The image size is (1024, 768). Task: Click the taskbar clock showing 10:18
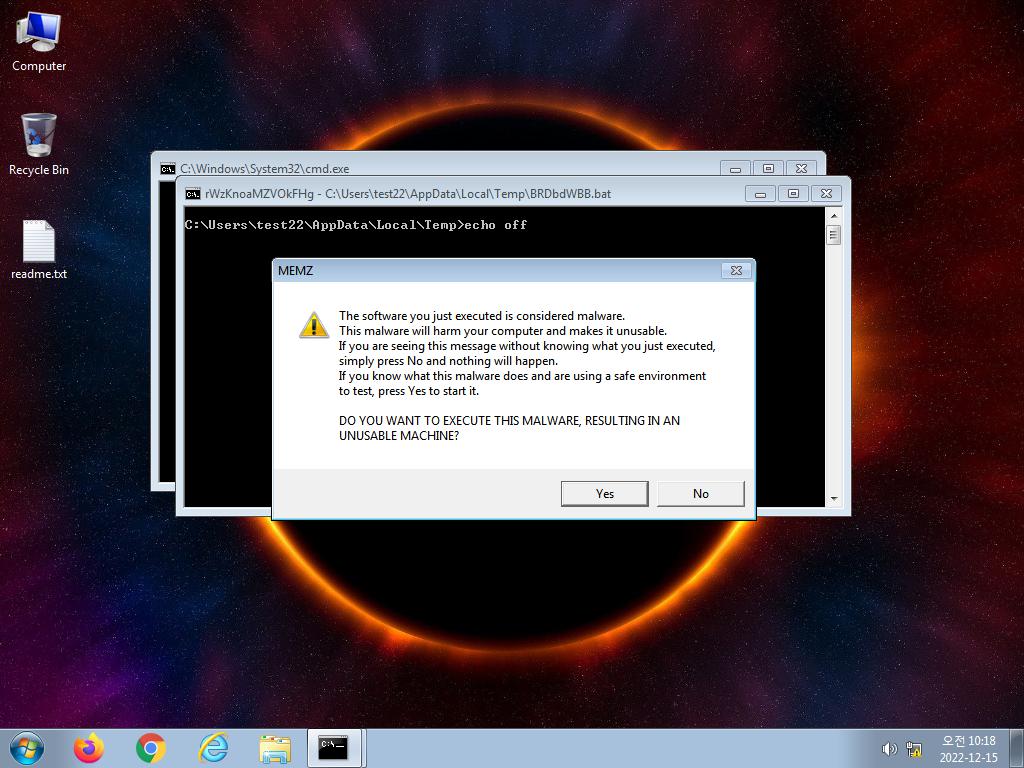coord(968,741)
